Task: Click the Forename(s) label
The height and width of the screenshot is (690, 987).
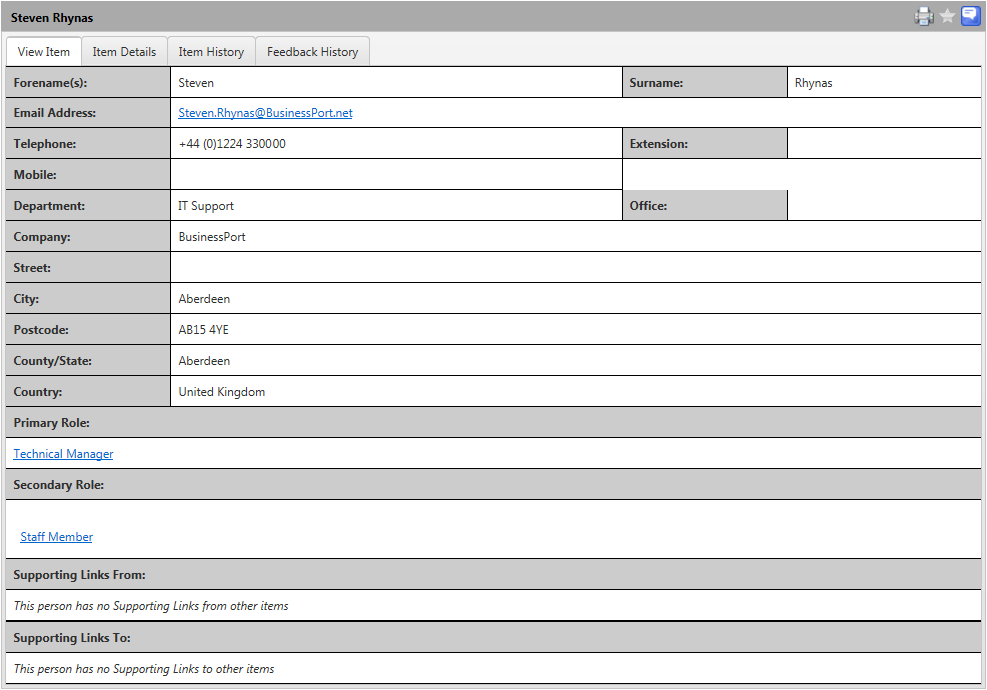Action: pos(50,82)
